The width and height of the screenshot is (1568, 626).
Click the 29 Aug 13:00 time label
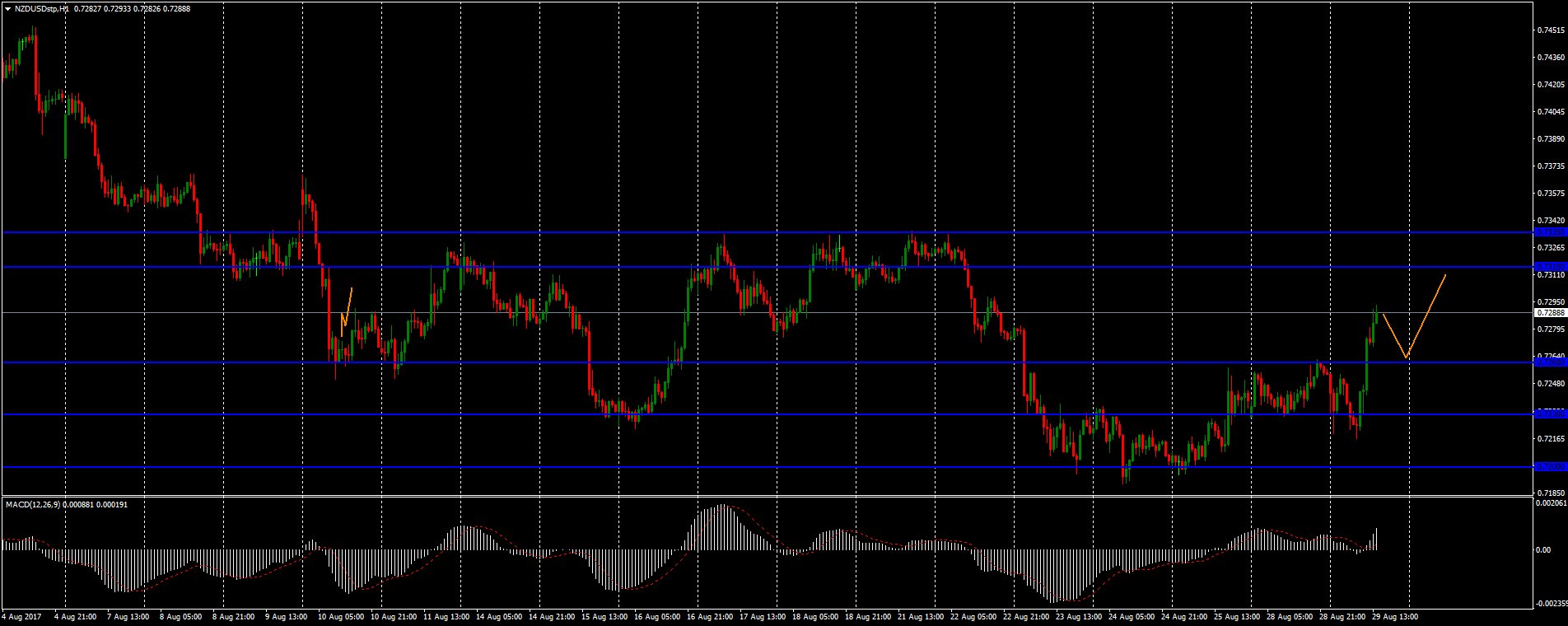click(x=1395, y=616)
